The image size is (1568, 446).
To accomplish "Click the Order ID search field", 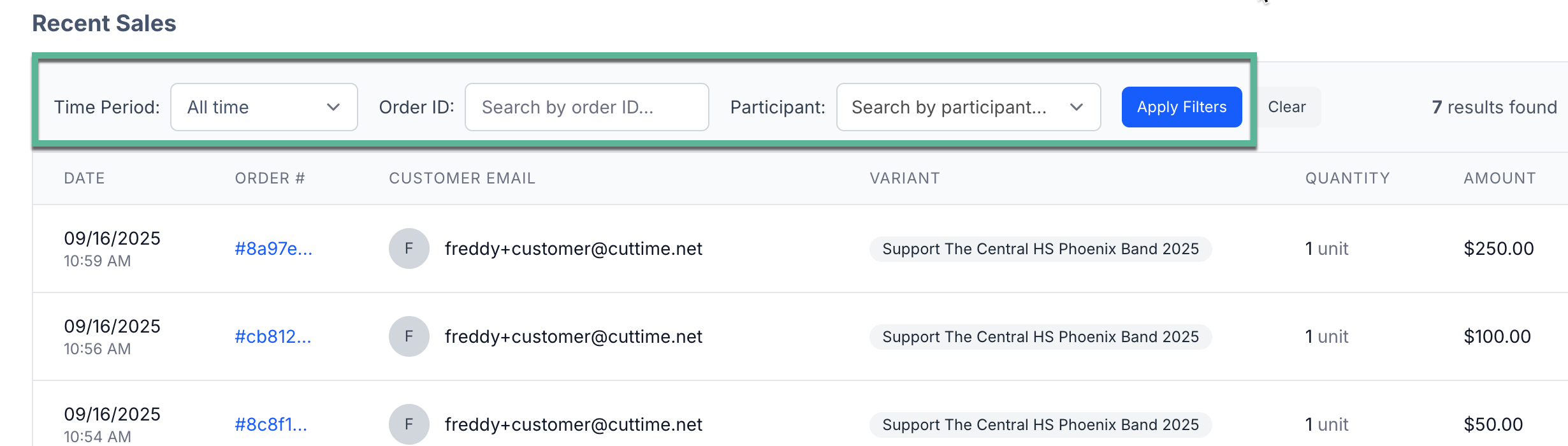I will point(586,107).
